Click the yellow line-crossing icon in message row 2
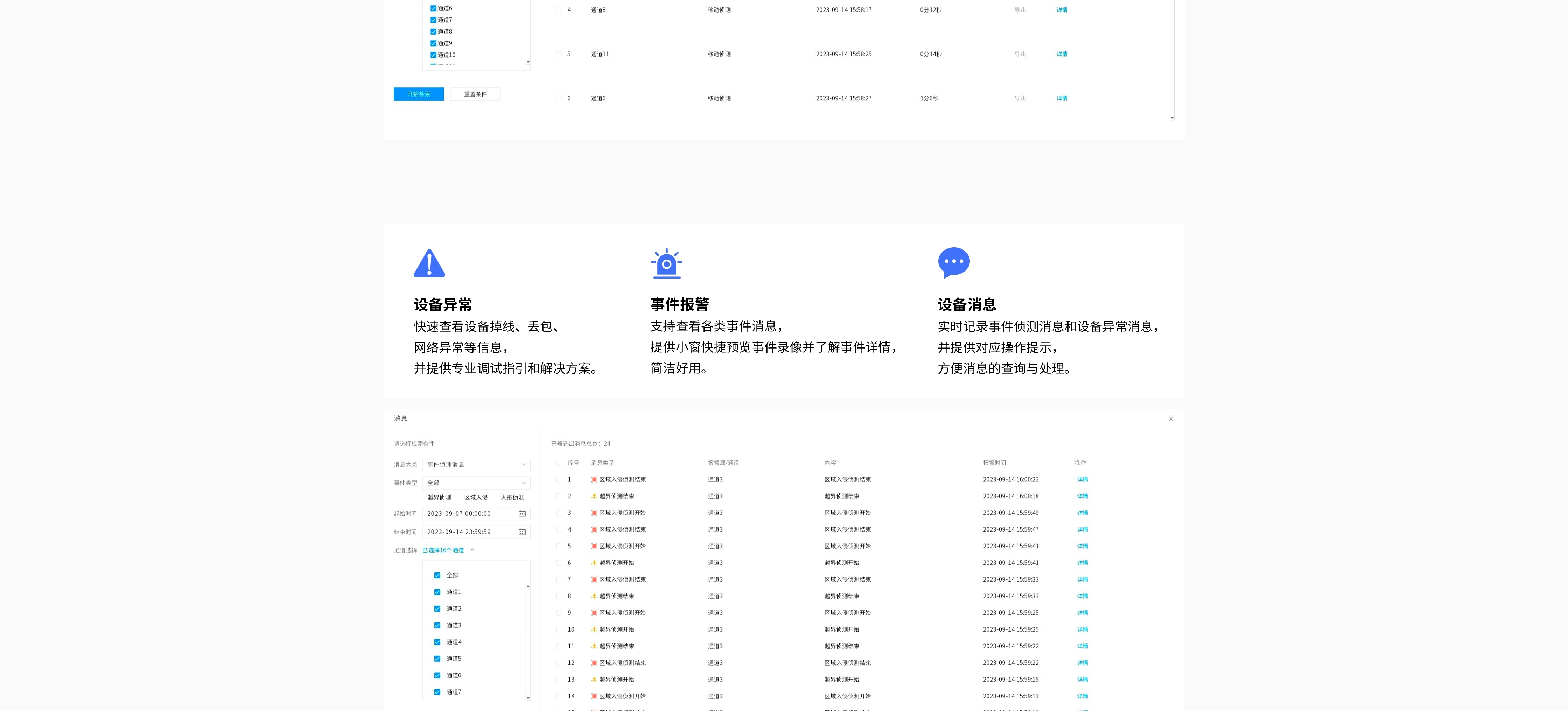This screenshot has width=1568, height=711. point(594,496)
